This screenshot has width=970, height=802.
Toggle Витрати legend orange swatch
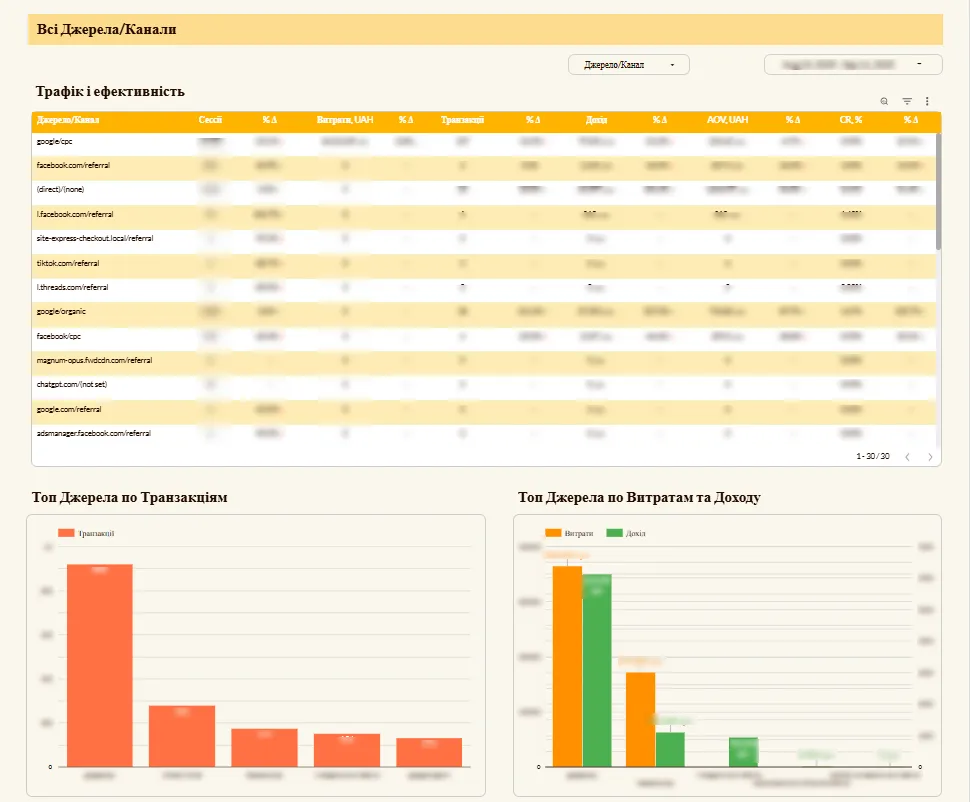tap(553, 534)
